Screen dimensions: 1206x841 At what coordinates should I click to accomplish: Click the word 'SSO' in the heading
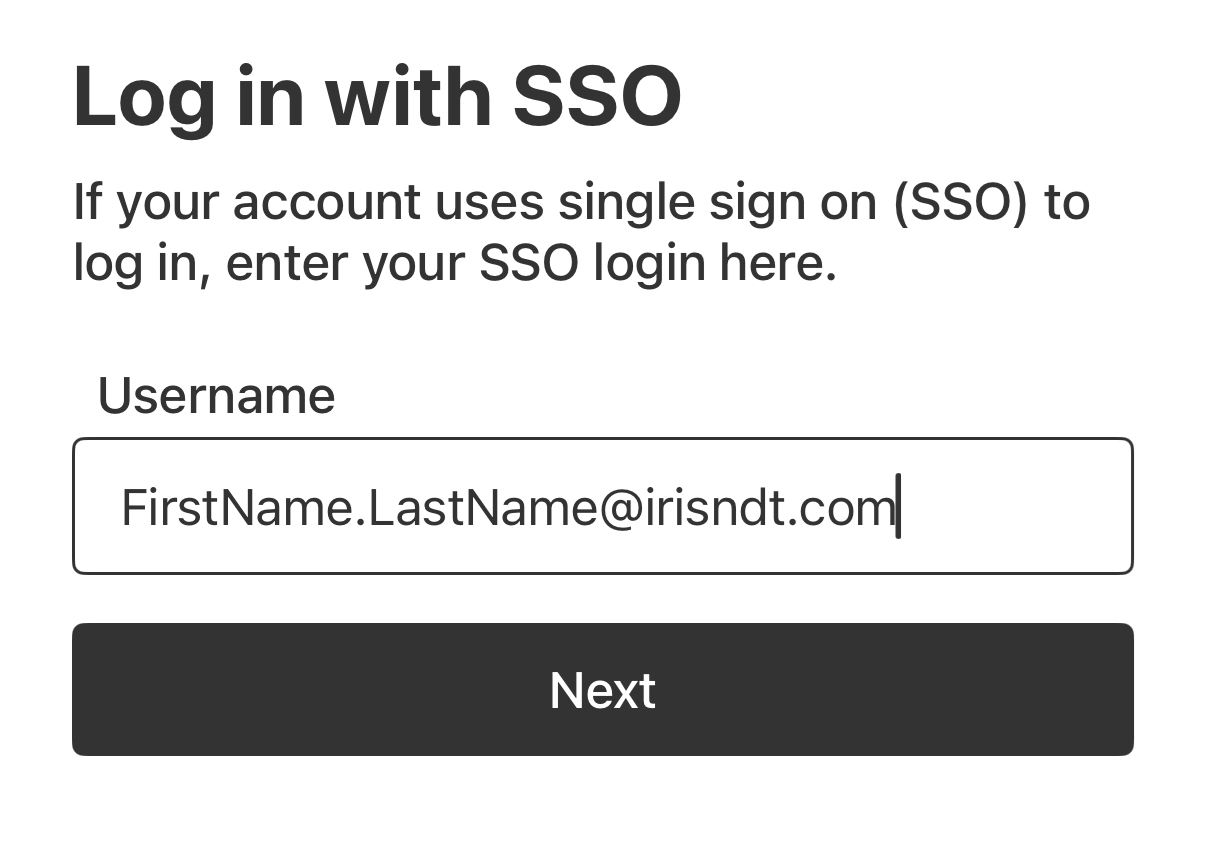tap(598, 97)
